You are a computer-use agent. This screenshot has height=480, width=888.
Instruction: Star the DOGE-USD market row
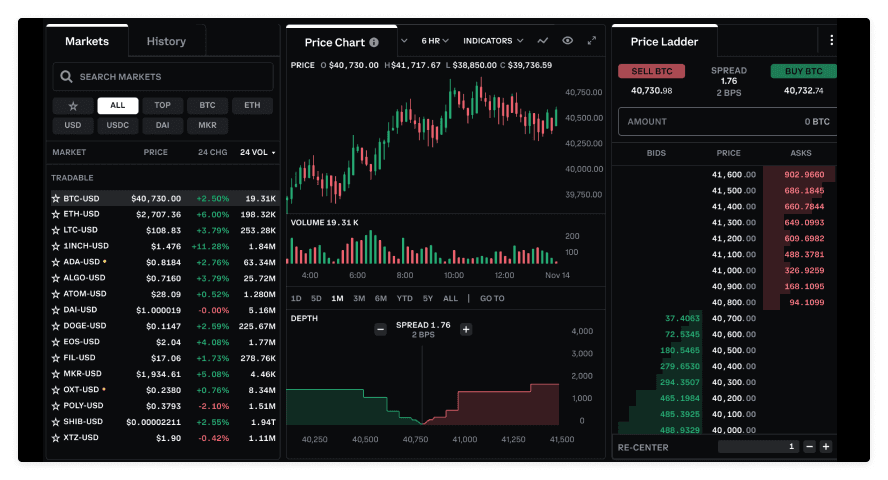[56, 326]
